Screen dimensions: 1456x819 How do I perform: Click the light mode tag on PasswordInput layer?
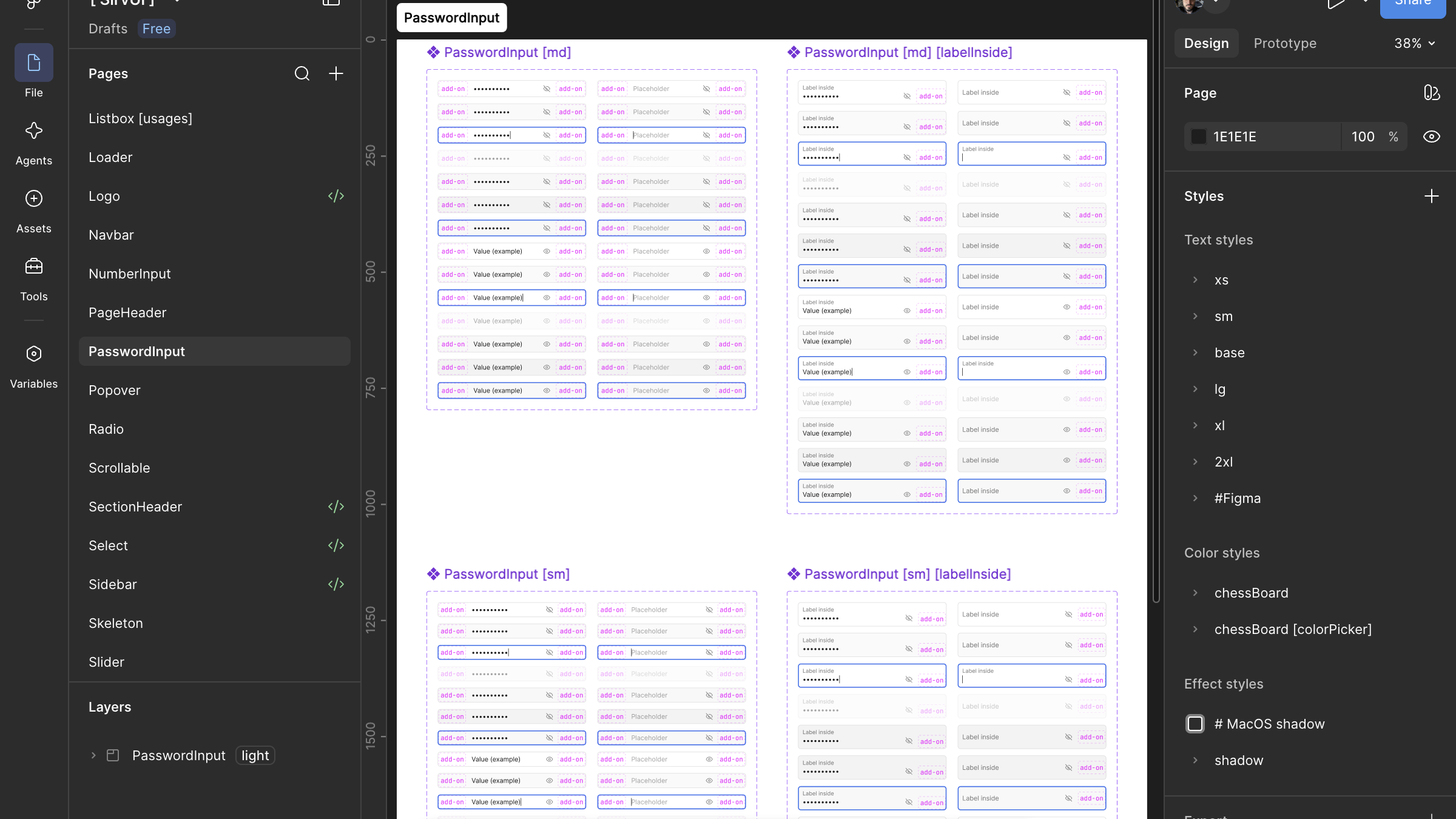coord(255,755)
